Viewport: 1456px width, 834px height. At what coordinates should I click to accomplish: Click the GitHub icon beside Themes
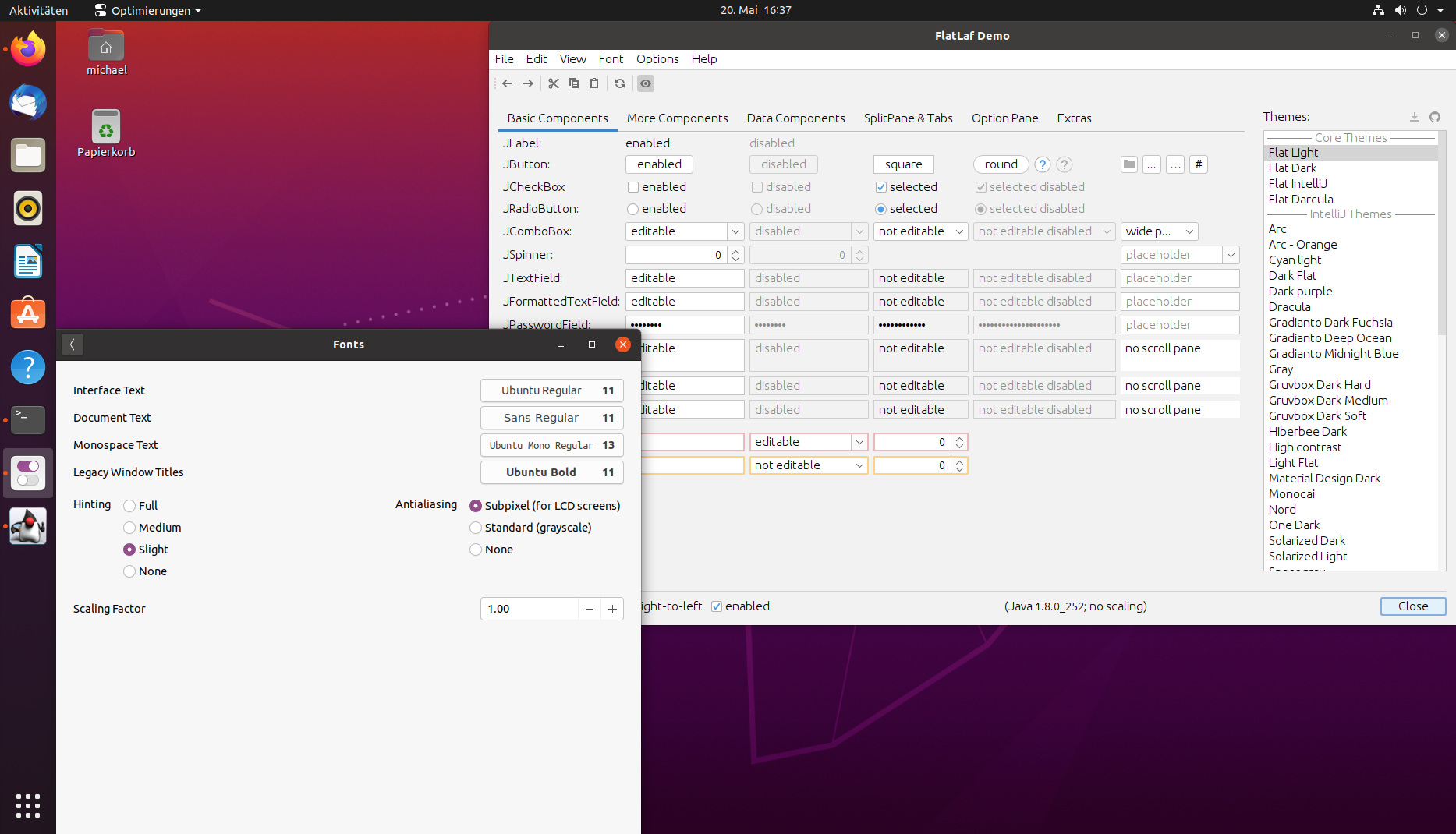click(x=1436, y=117)
